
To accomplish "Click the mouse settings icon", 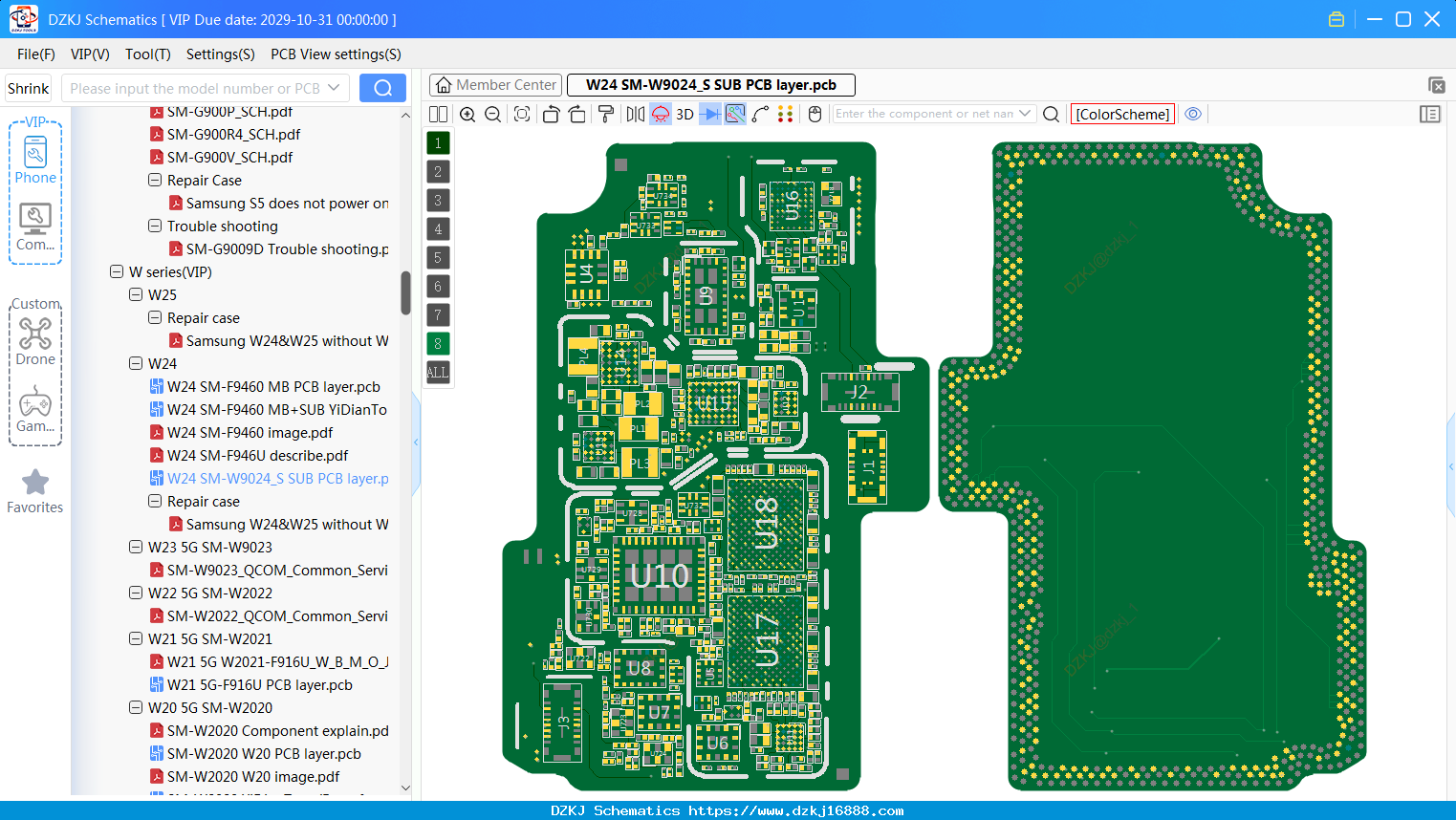I will click(x=815, y=114).
